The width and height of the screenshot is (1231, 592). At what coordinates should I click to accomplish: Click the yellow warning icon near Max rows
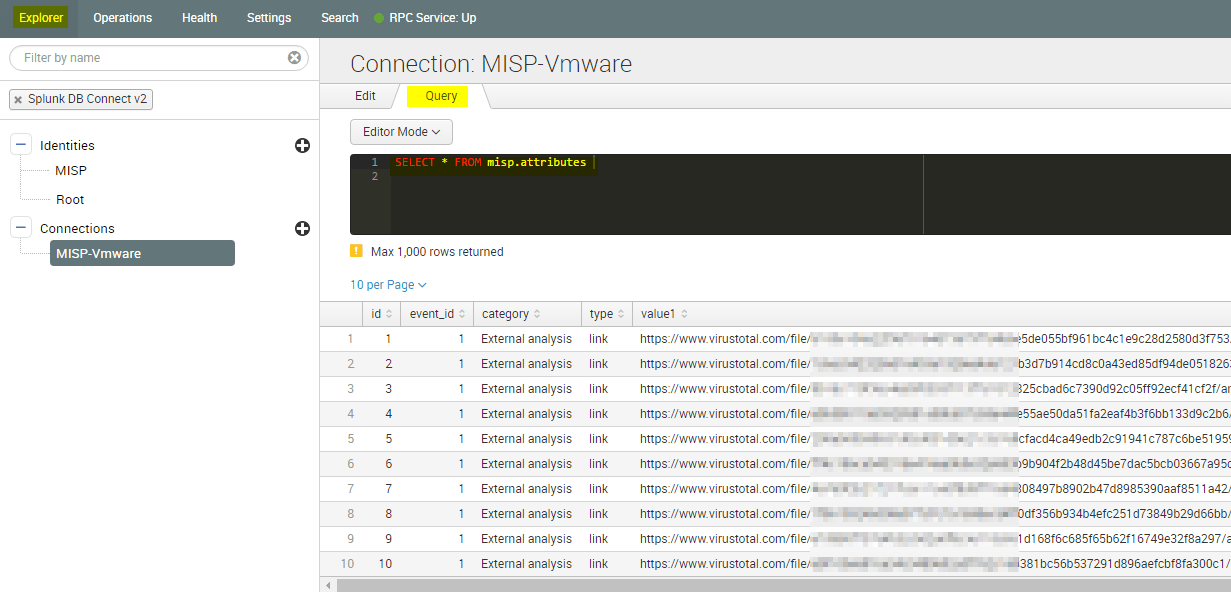click(356, 251)
